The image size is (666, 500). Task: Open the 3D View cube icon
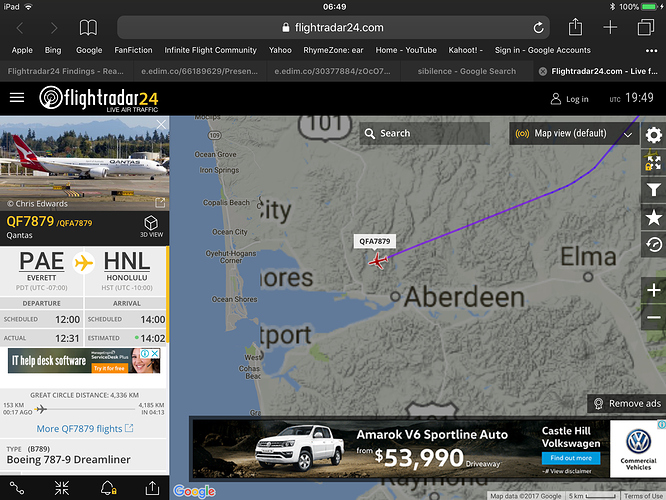[151, 226]
